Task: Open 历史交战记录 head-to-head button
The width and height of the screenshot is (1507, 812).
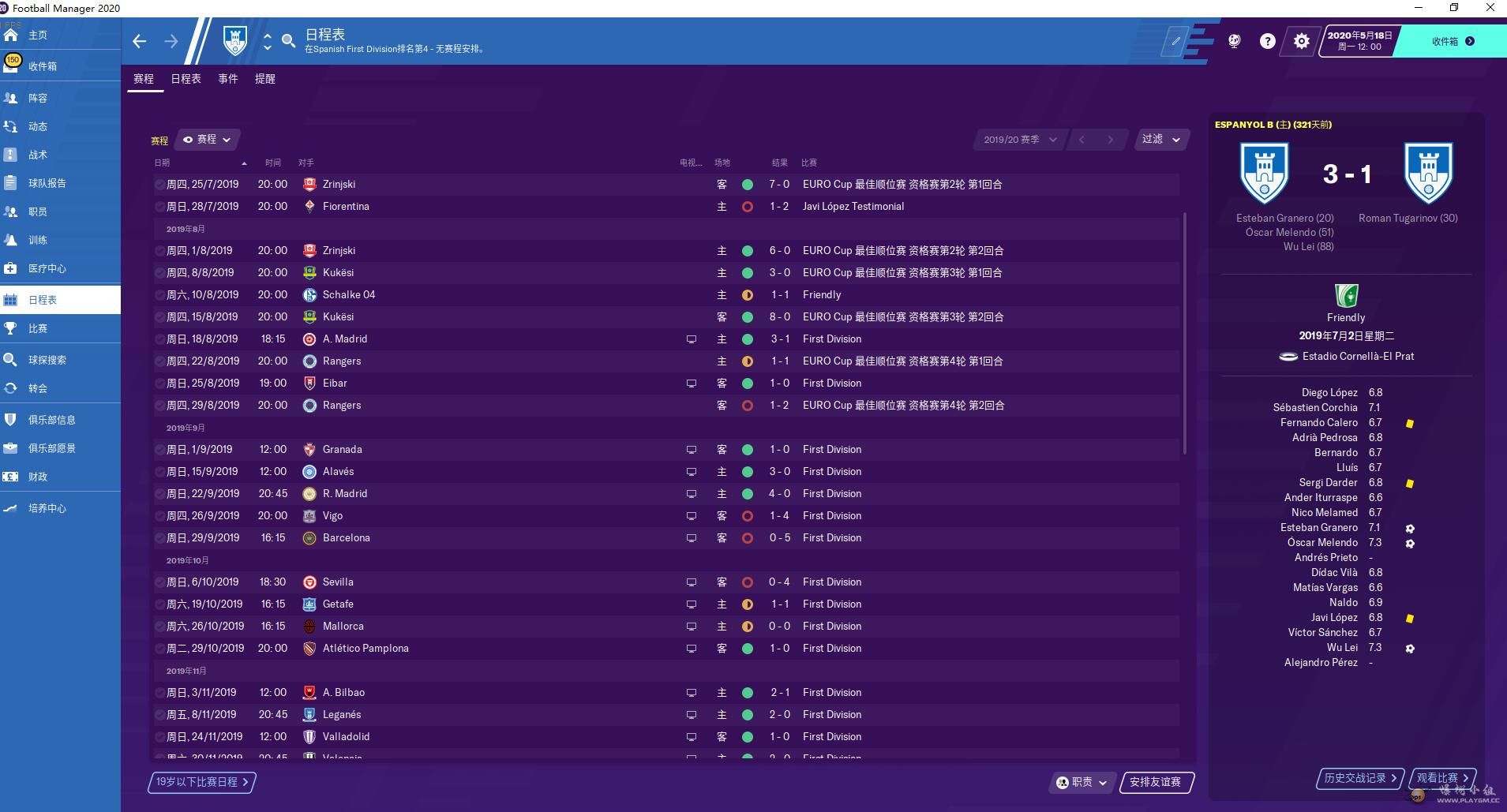Action: click(1360, 778)
